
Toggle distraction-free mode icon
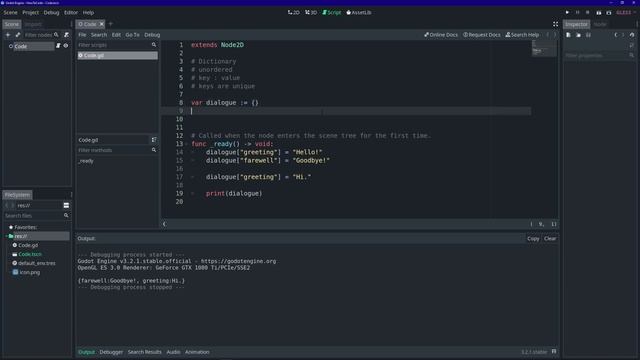tap(556, 24)
